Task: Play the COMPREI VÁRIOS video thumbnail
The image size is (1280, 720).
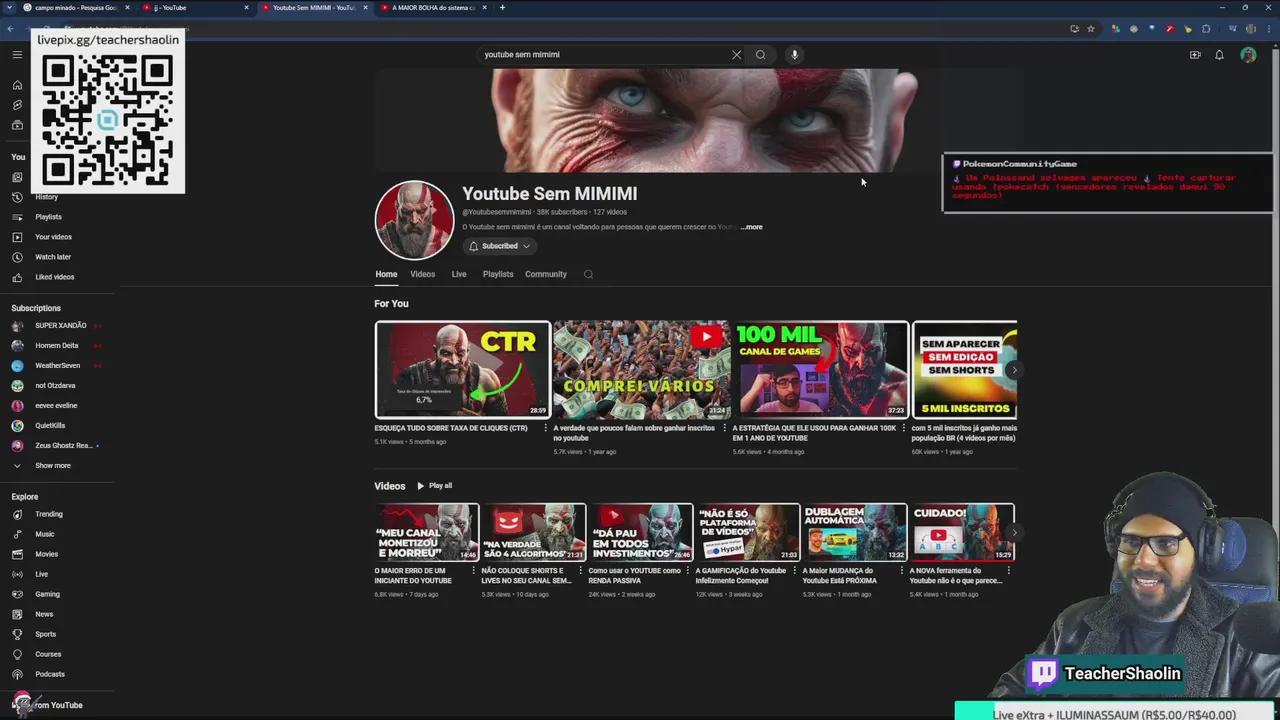Action: (642, 369)
